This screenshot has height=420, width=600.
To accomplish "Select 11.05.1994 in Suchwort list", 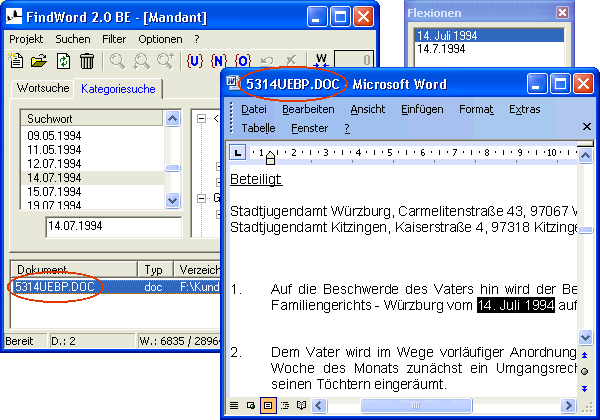I will [x=92, y=150].
